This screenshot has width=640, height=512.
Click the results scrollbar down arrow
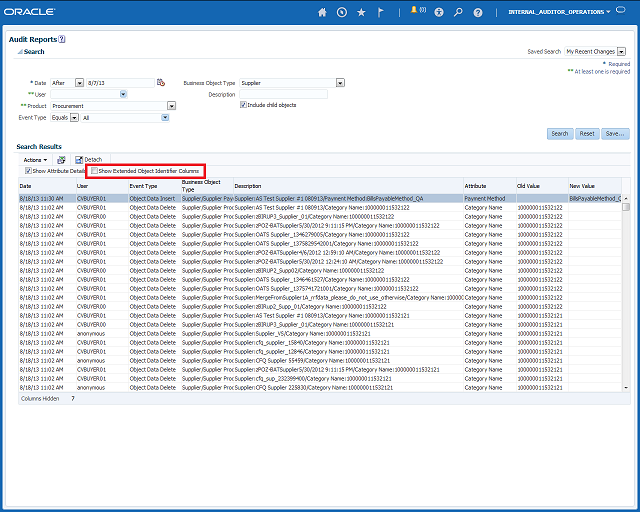pyautogui.click(x=626, y=387)
